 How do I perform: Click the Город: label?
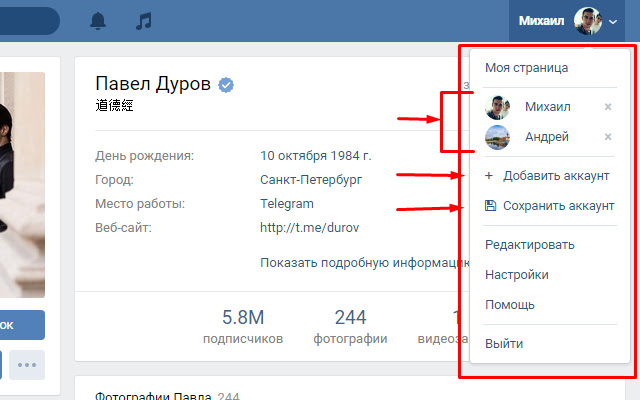coord(114,180)
